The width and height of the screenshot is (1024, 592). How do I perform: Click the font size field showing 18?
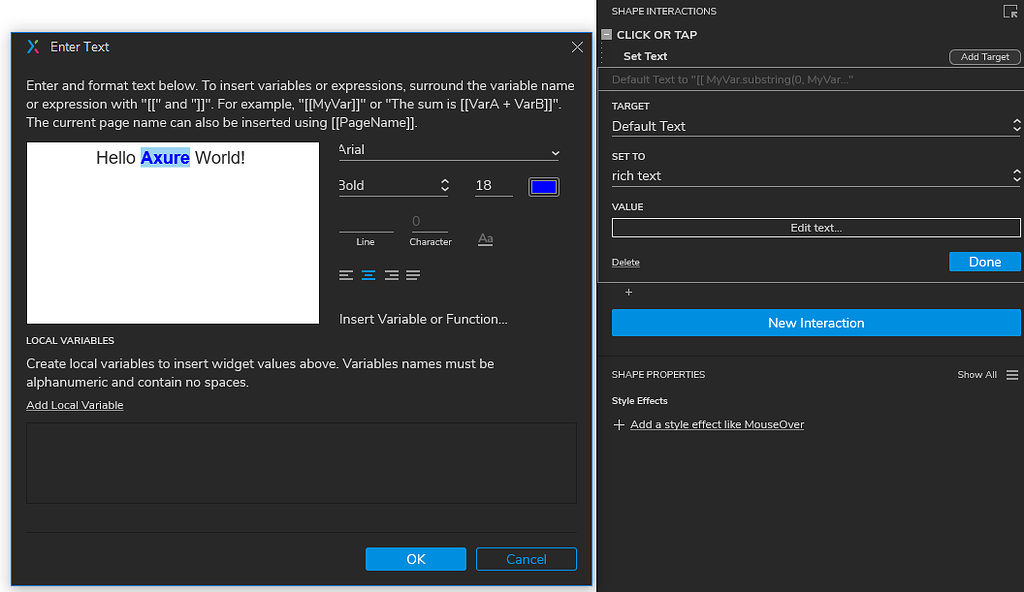point(492,186)
